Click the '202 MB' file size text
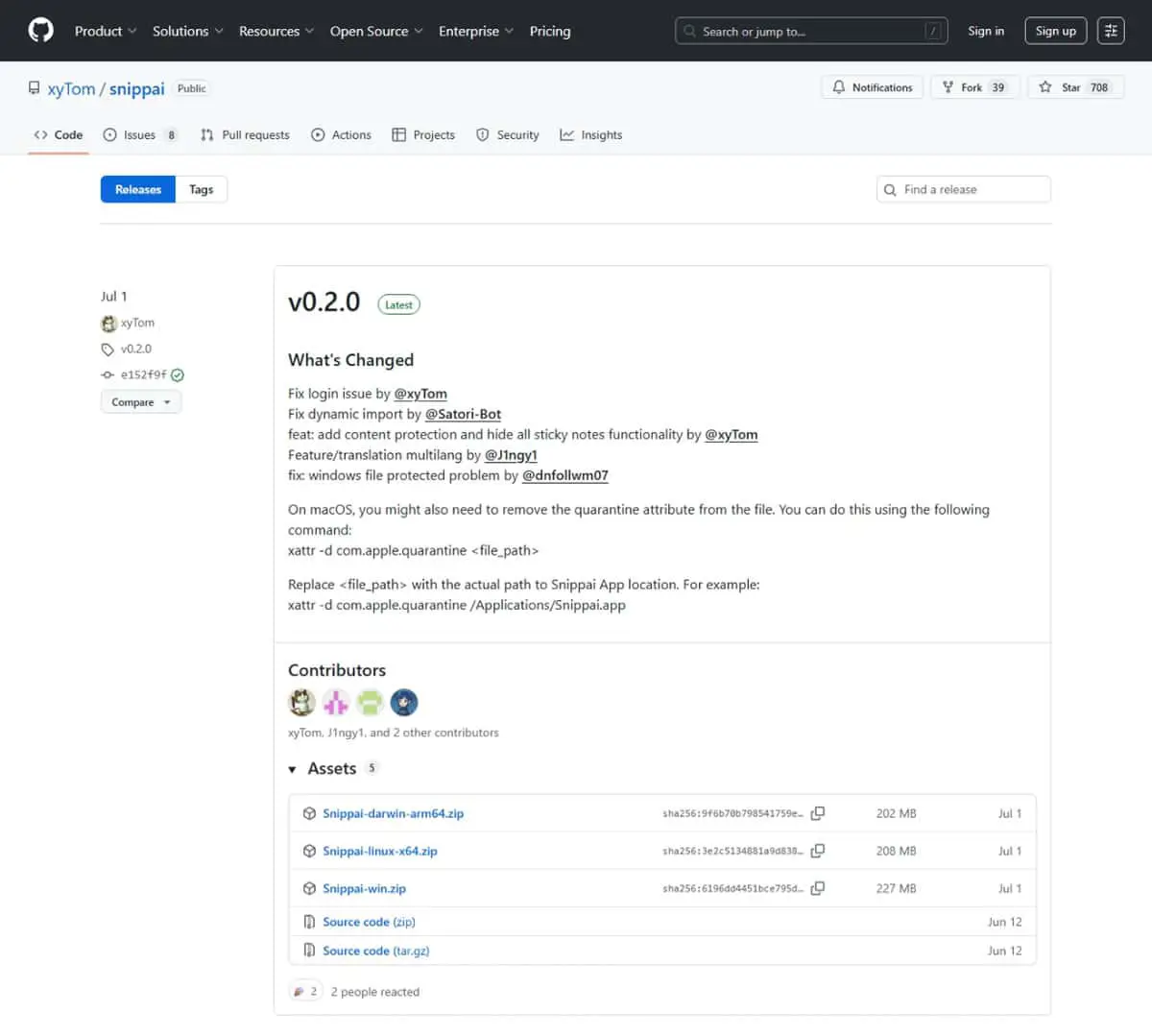 click(896, 813)
